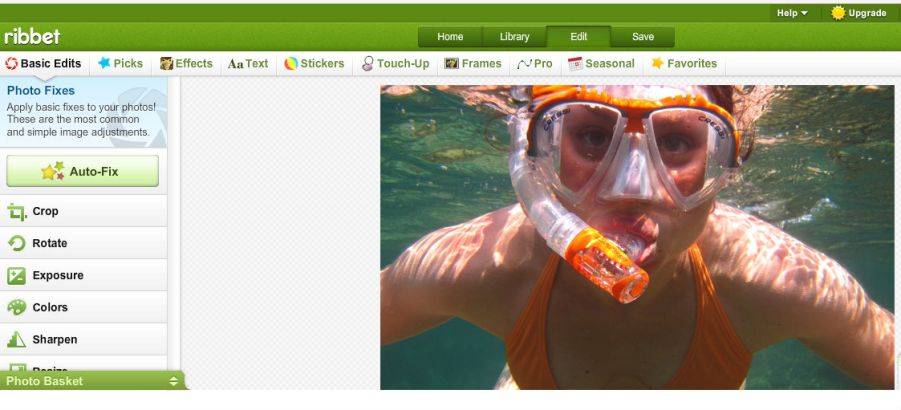Switch to the Effects tab
Image resolution: width=901 pixels, height=410 pixels.
tap(186, 64)
